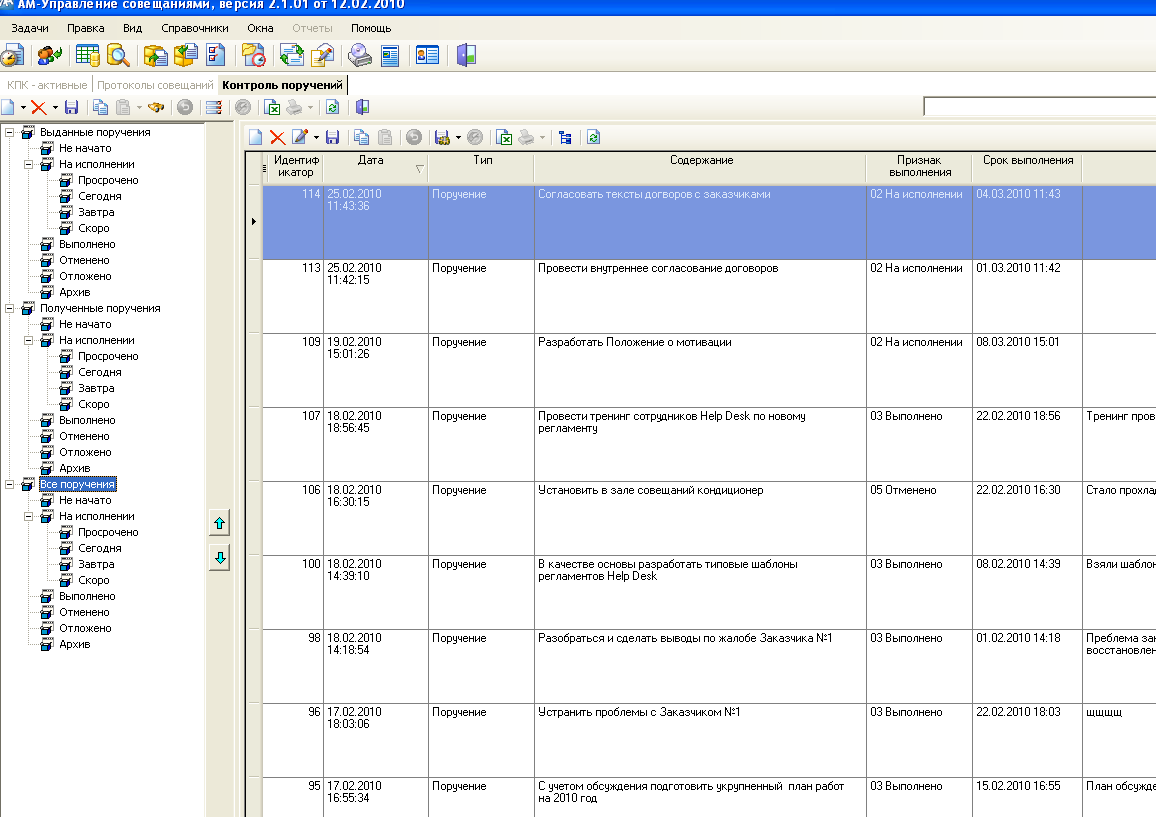Open dropdown arrow next to edit pencil icon
The height and width of the screenshot is (817, 1156).
coord(316,138)
